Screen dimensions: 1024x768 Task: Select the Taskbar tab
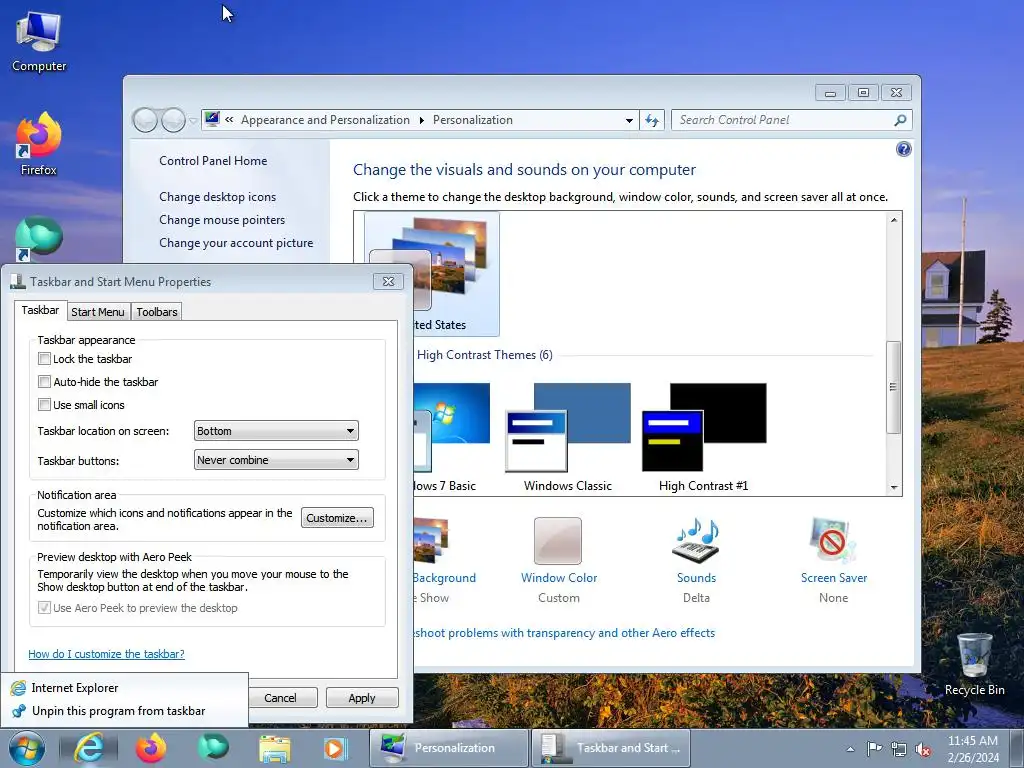coord(40,310)
